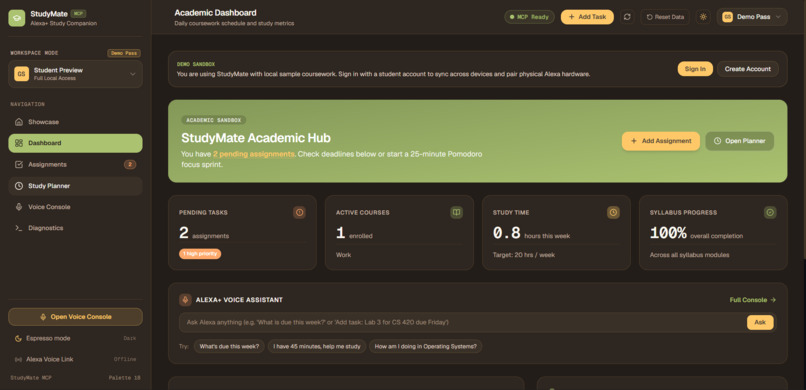Click the Study Time clock icon
The image size is (806, 390).
coord(613,212)
